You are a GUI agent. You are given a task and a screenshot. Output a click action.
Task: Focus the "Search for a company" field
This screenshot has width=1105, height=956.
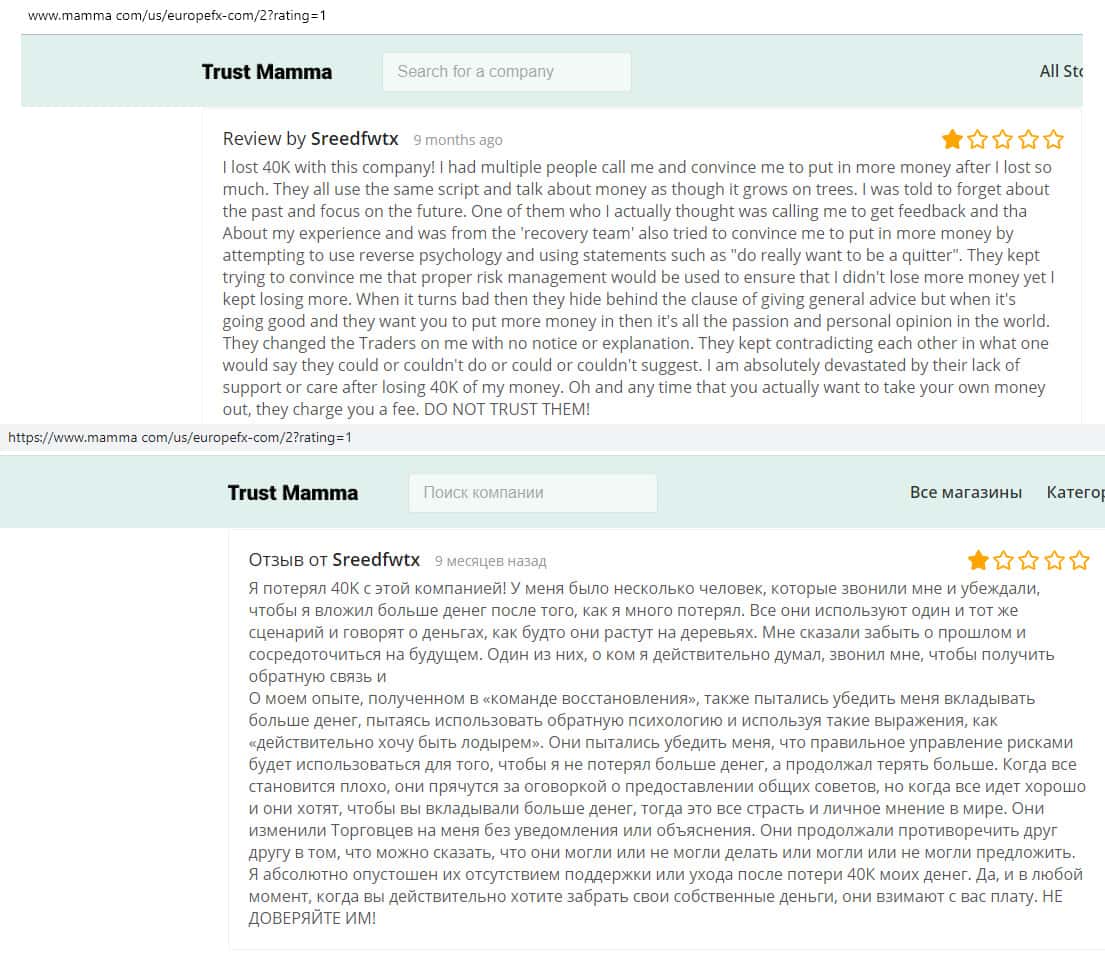coord(507,72)
